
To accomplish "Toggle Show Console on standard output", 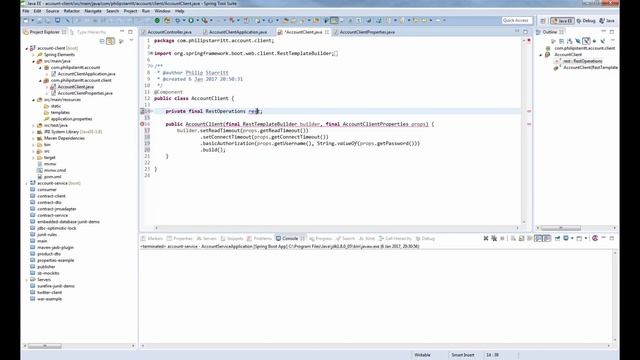I will 538,238.
